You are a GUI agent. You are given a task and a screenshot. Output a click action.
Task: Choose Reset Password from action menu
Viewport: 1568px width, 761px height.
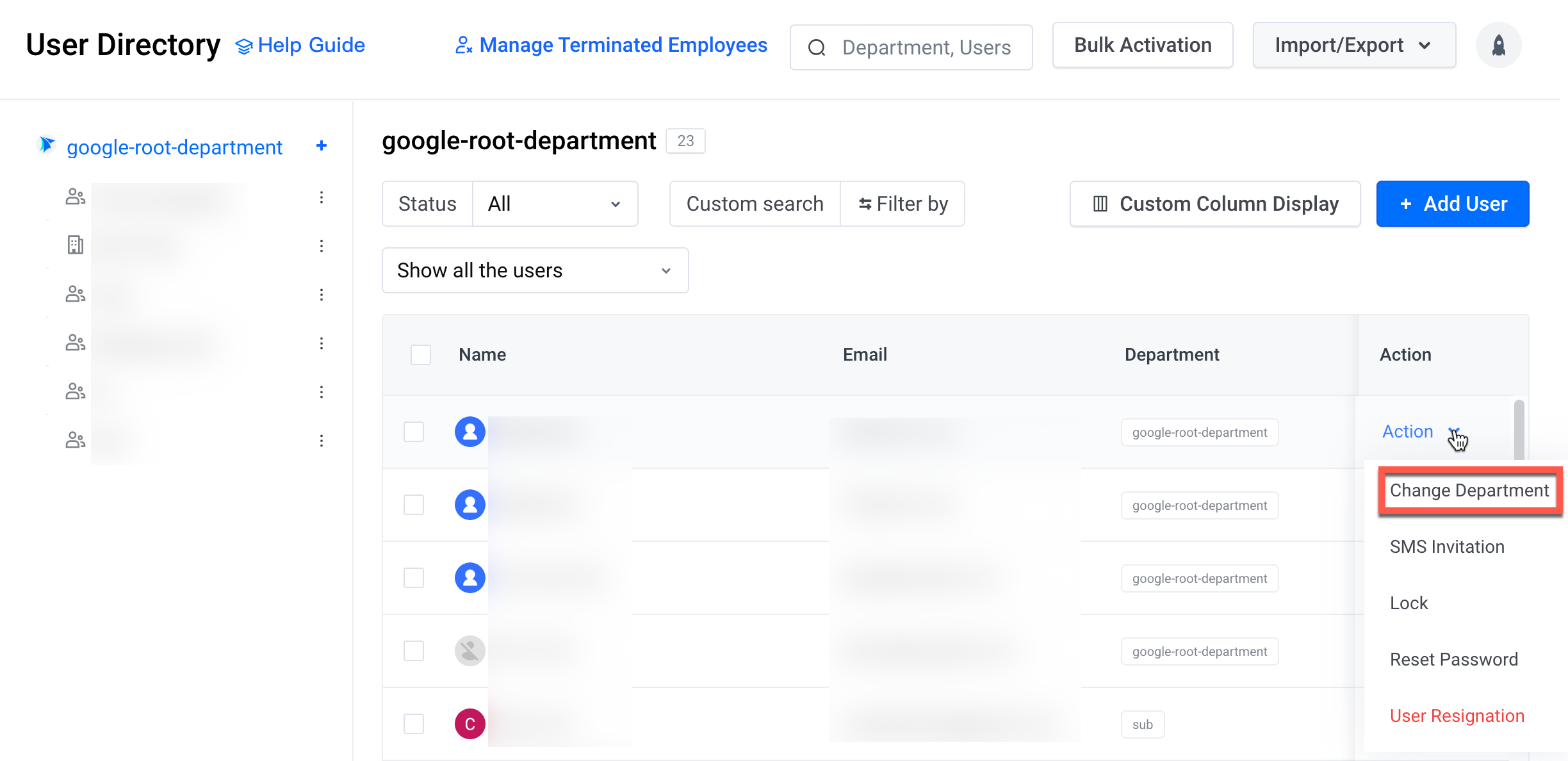[1454, 659]
